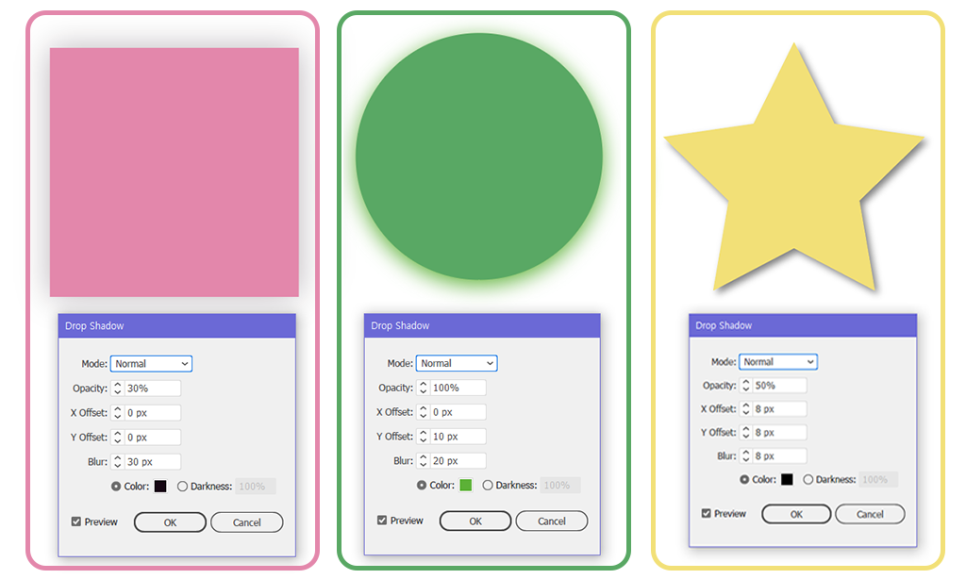
Task: Click OK in yellow star dialog
Action: tap(796, 514)
